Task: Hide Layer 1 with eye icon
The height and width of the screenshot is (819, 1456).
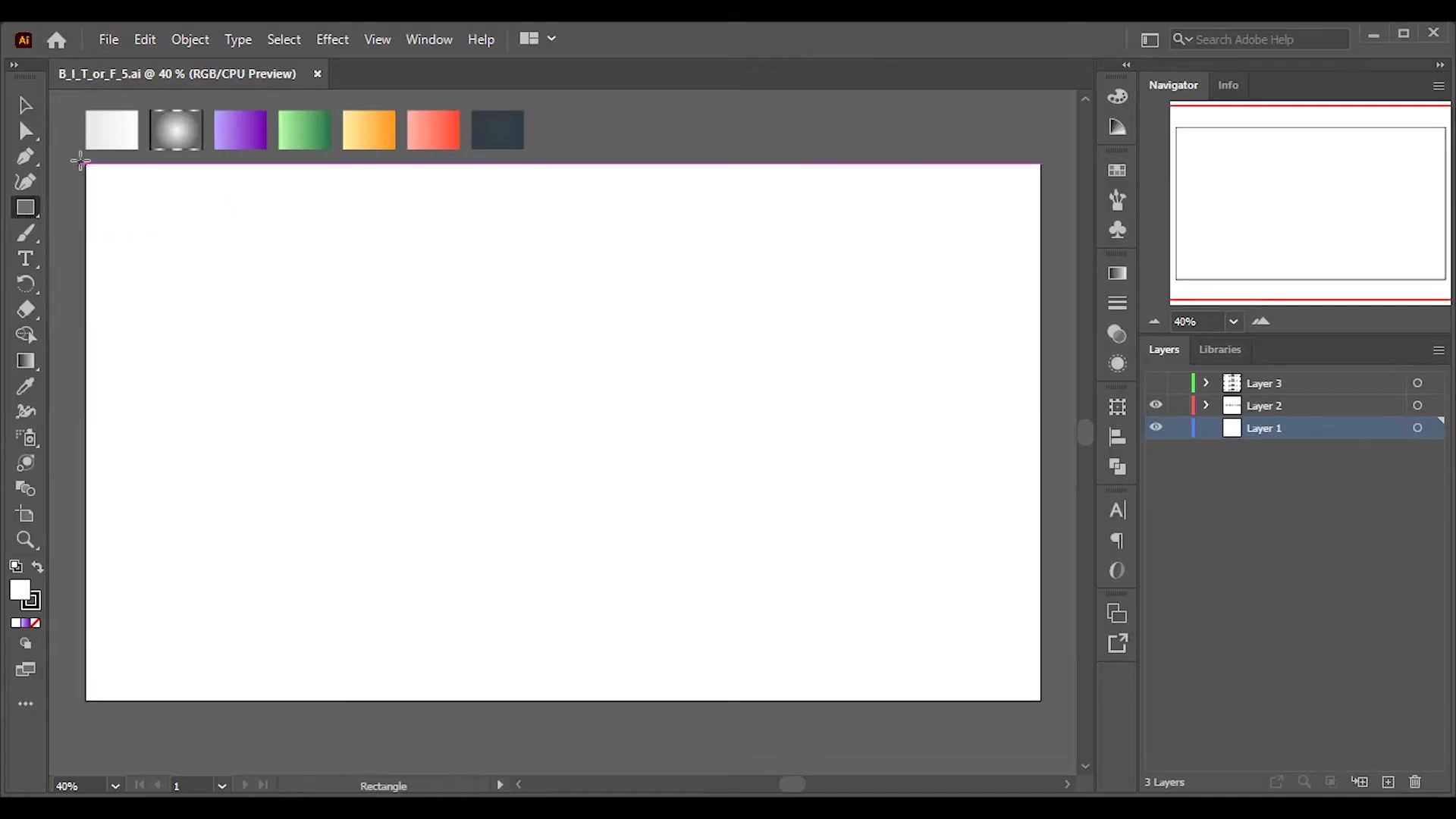Action: pyautogui.click(x=1156, y=428)
